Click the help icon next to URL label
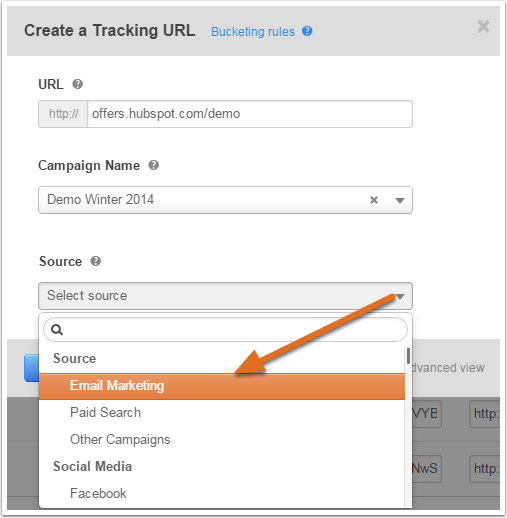 tap(78, 84)
